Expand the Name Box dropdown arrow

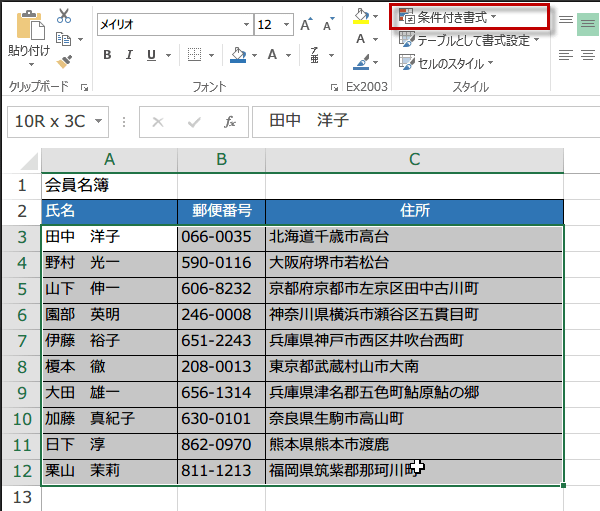(x=99, y=122)
